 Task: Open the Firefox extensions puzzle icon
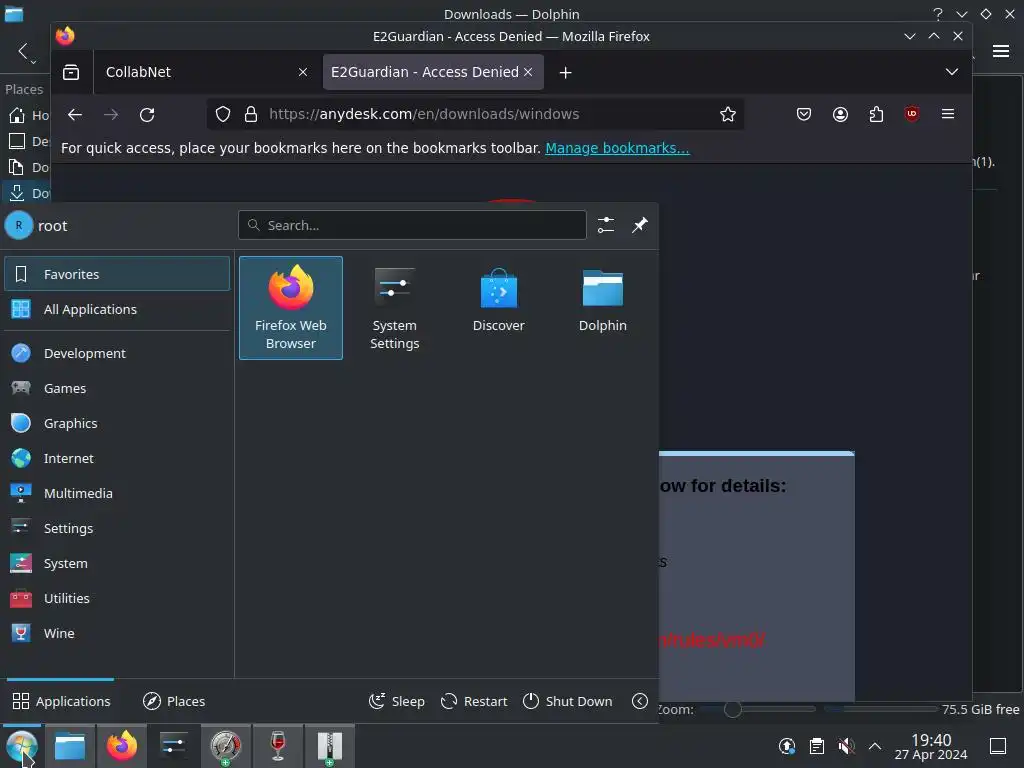tap(876, 114)
